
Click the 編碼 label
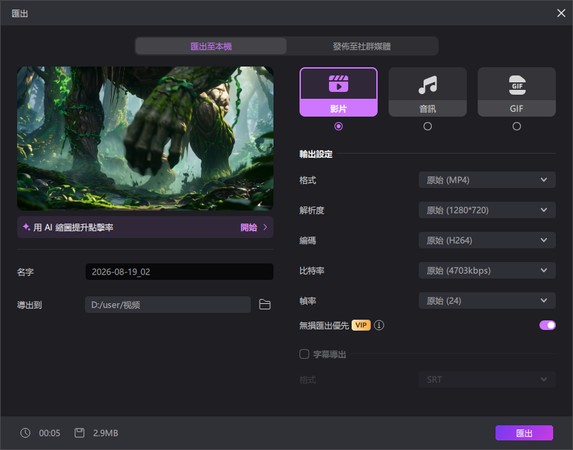(308, 240)
